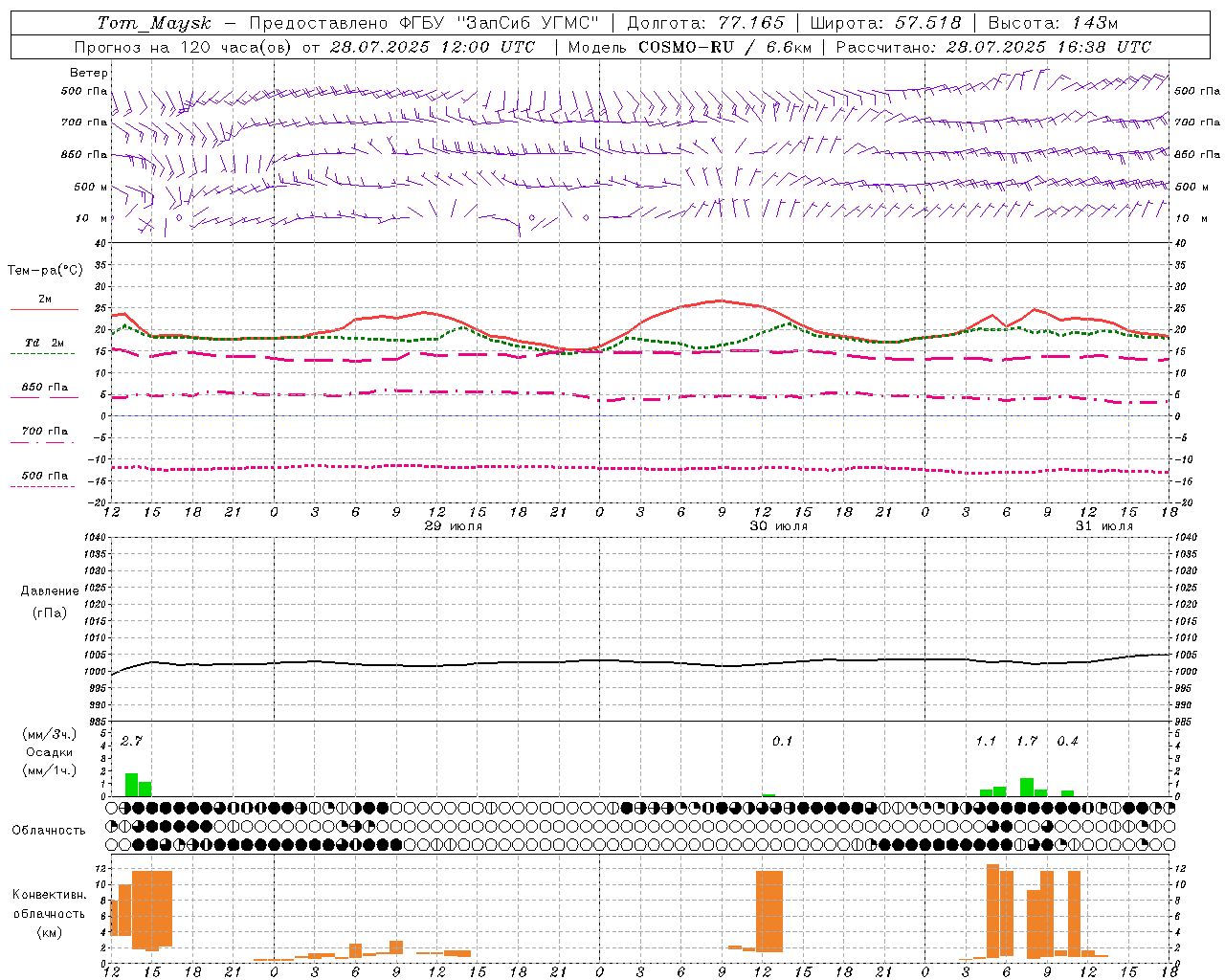Click the Осадки precipitation label

(x=49, y=752)
